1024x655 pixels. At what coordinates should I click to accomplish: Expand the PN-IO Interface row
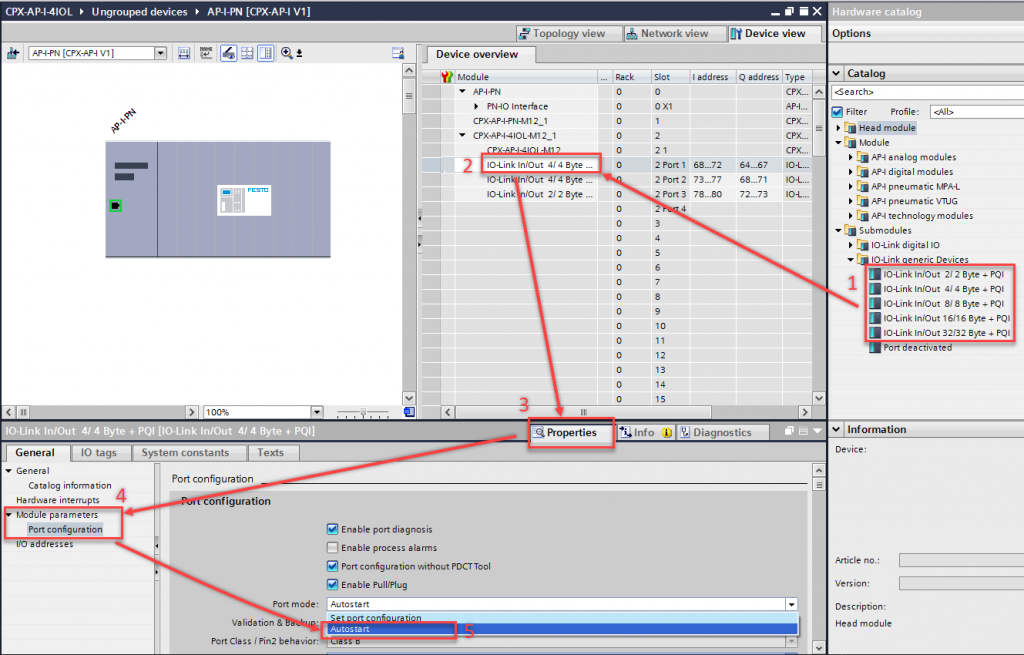[476, 106]
